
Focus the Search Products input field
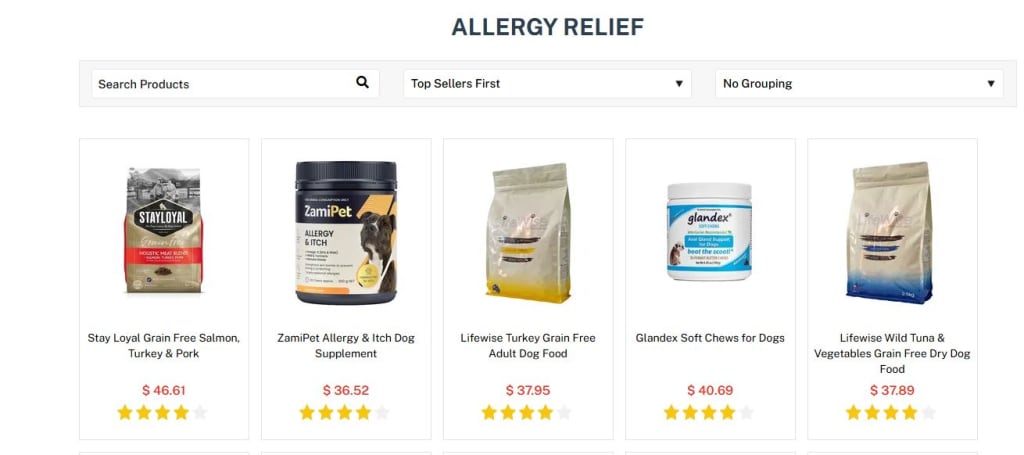[235, 84]
